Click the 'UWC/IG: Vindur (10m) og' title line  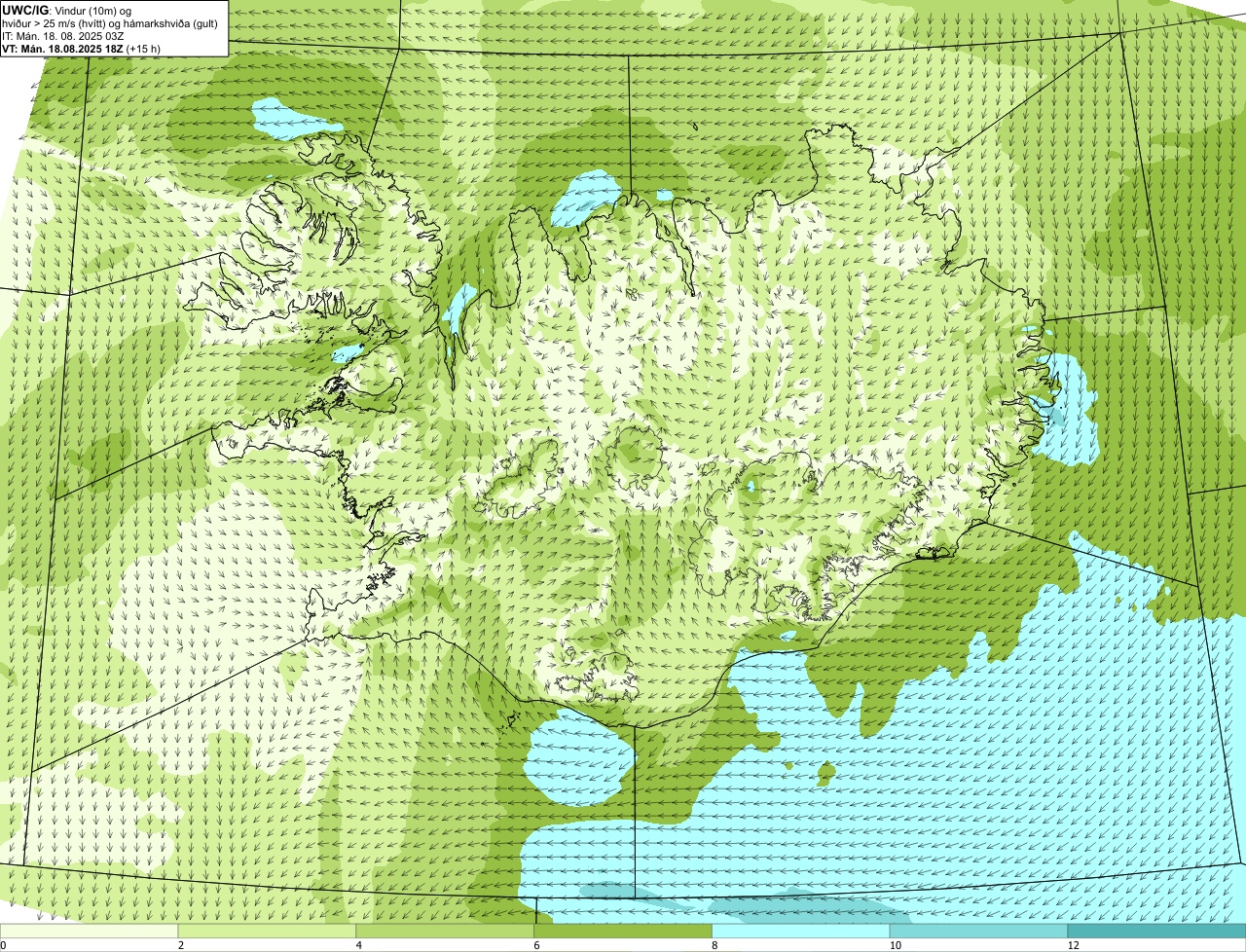66,10
